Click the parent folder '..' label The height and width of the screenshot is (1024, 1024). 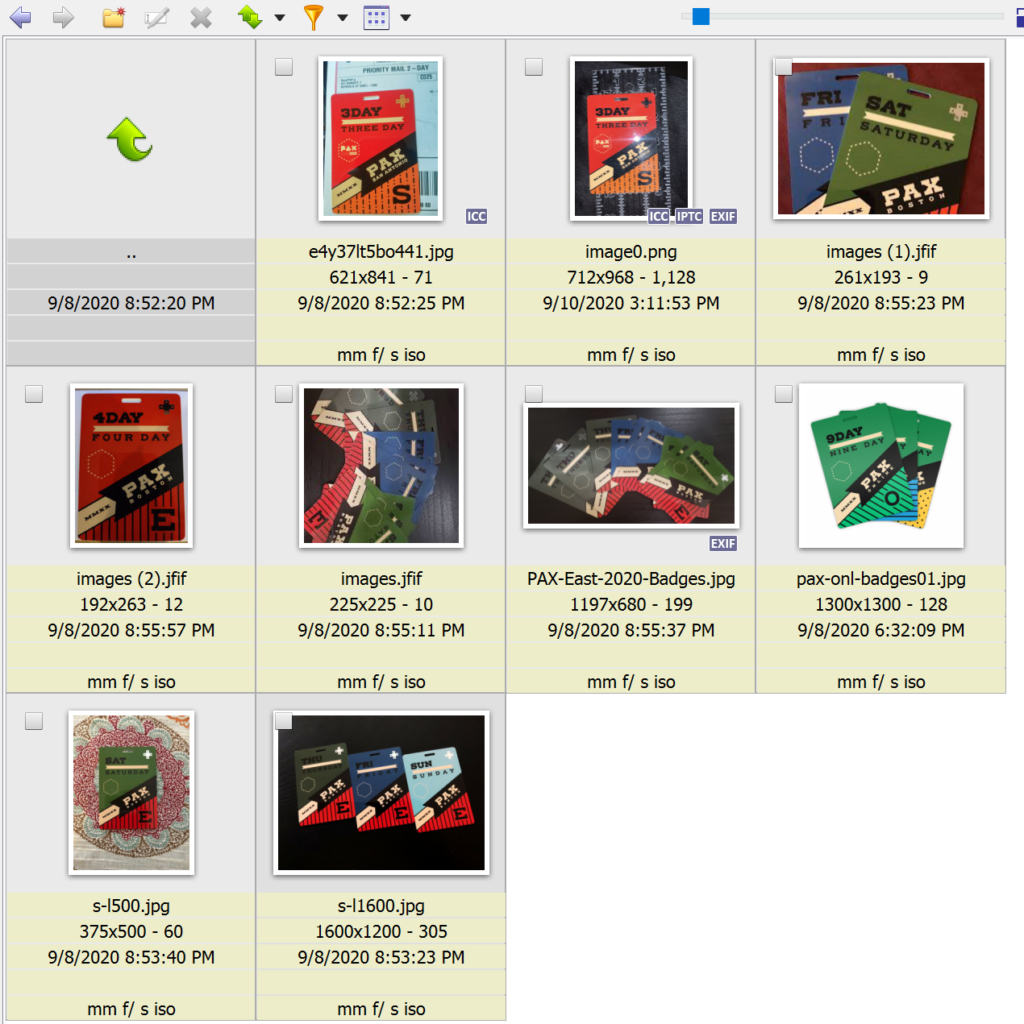[x=131, y=253]
